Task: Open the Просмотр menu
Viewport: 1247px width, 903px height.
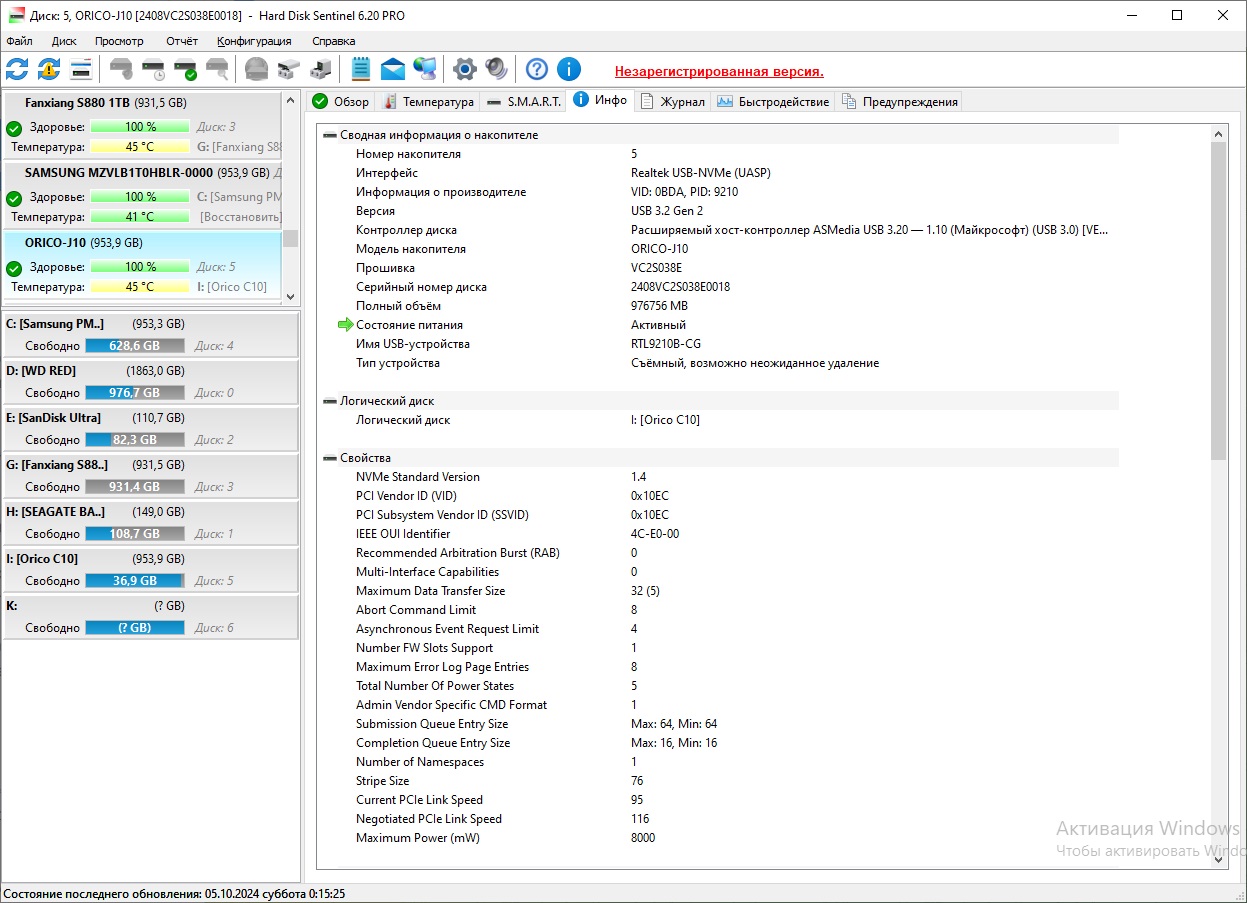Action: click(x=119, y=41)
